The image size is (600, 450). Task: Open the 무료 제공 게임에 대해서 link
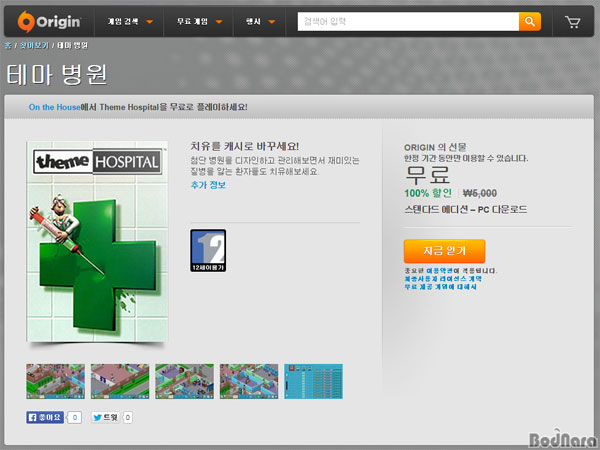tap(440, 287)
